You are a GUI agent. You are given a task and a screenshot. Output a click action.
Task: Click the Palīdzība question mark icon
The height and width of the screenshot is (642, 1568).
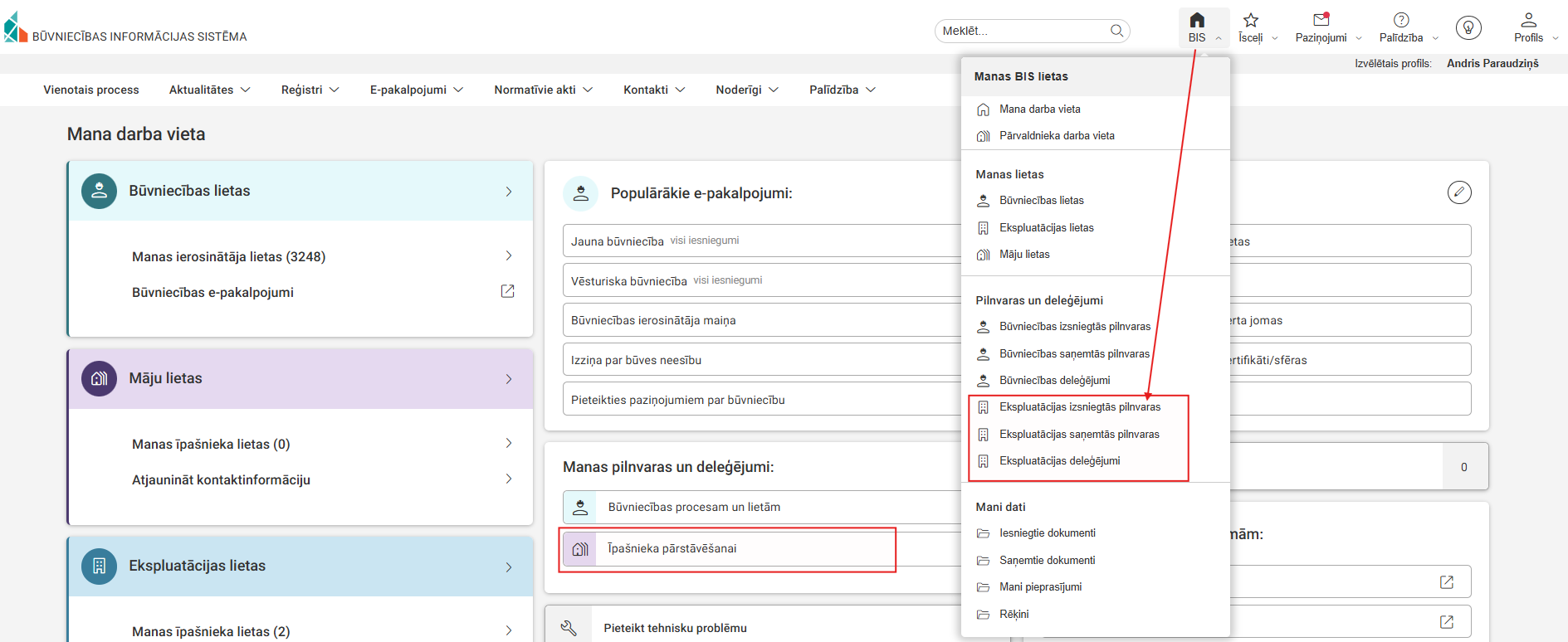pyautogui.click(x=1400, y=21)
